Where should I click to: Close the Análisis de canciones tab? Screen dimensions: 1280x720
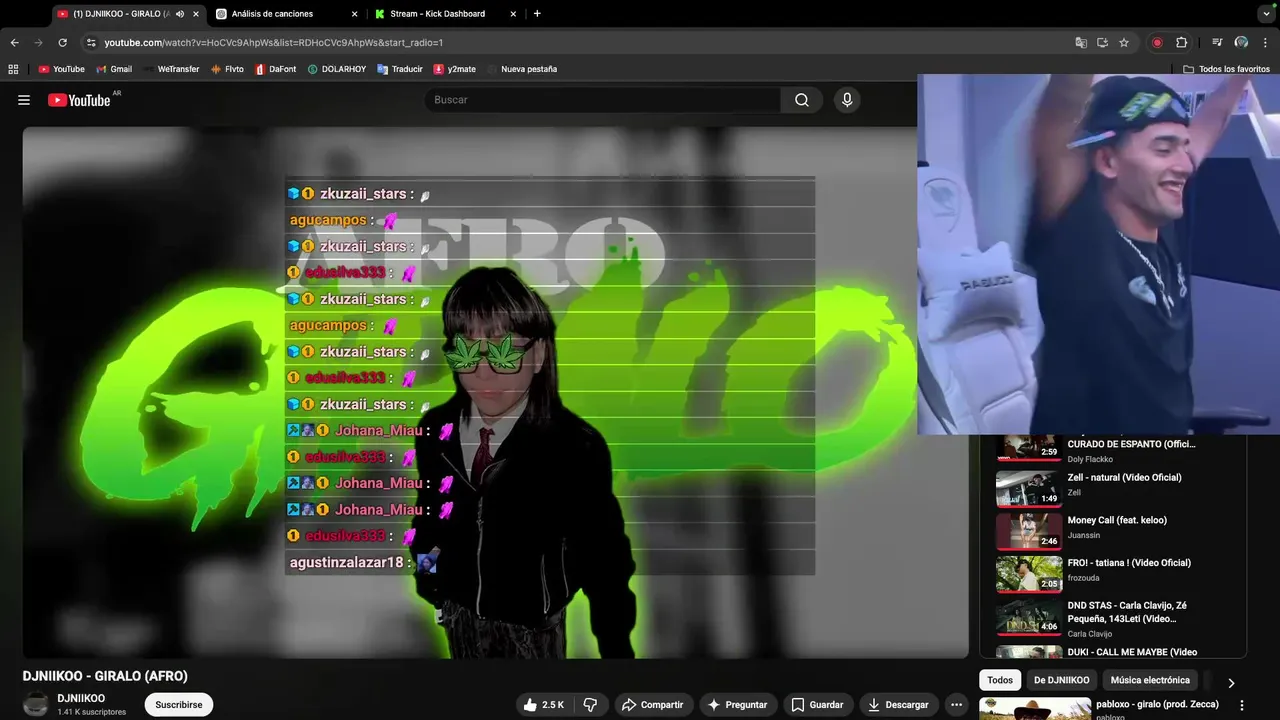pyautogui.click(x=355, y=14)
